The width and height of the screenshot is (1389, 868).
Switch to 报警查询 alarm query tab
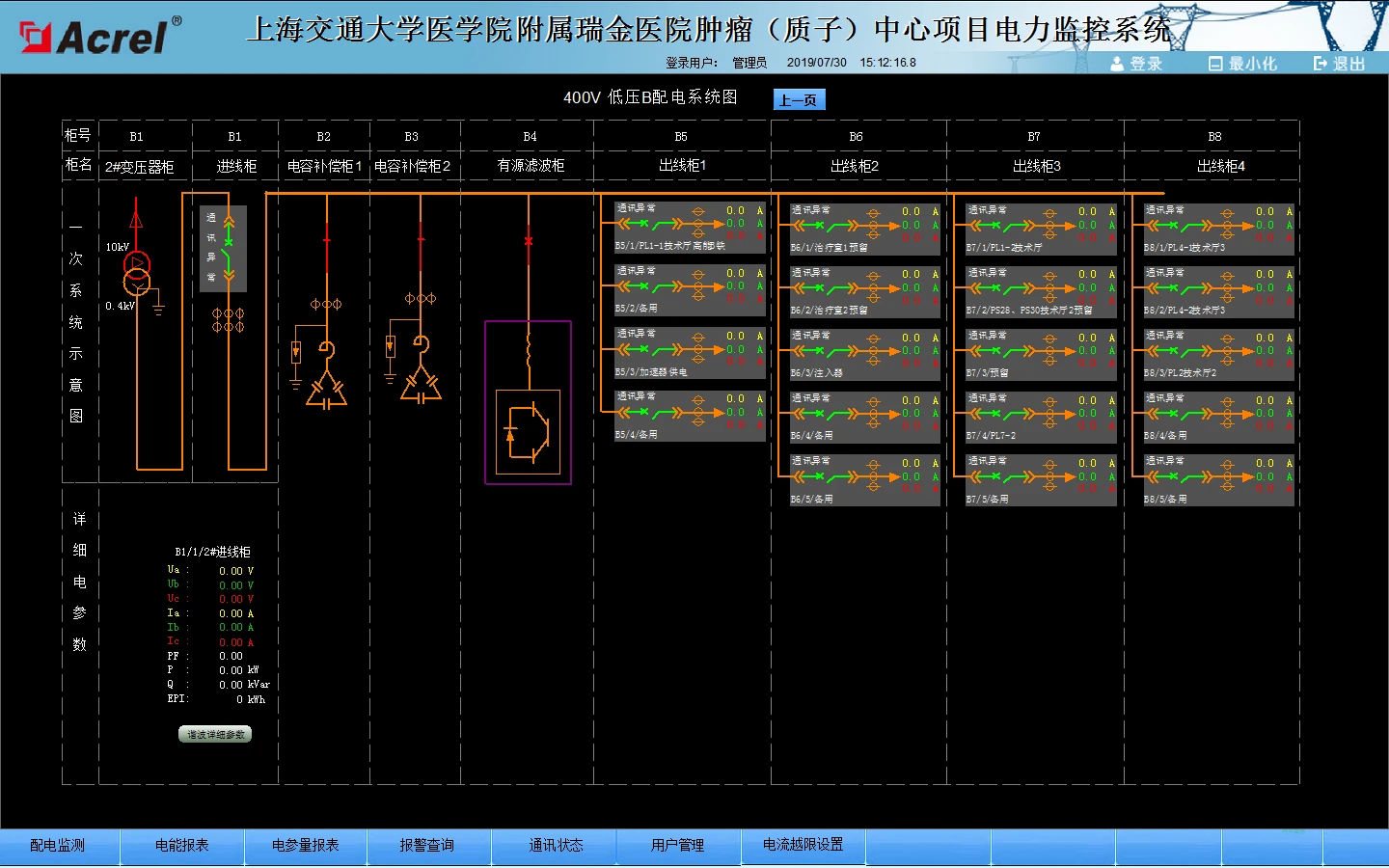click(427, 846)
